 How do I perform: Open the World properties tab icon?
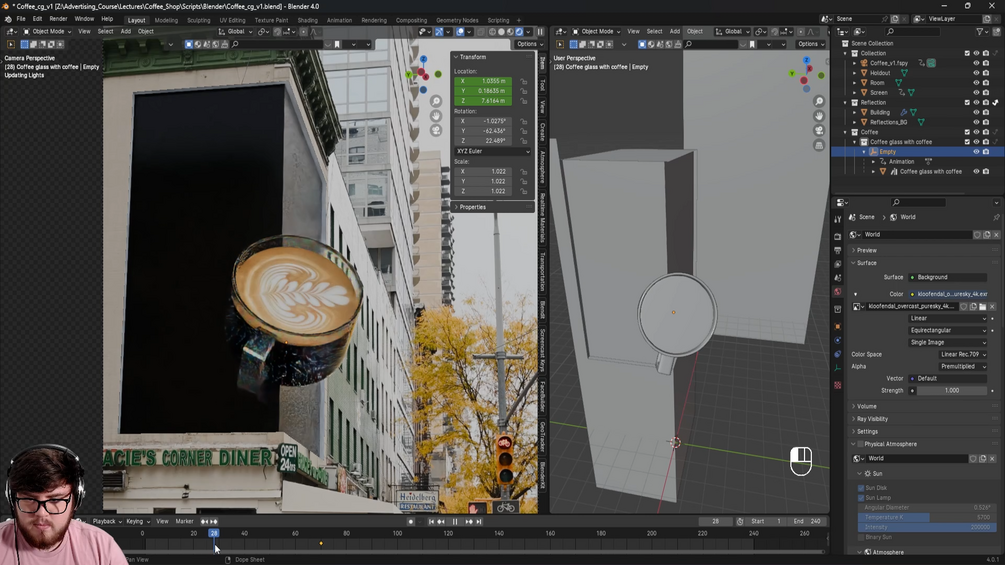pos(838,291)
